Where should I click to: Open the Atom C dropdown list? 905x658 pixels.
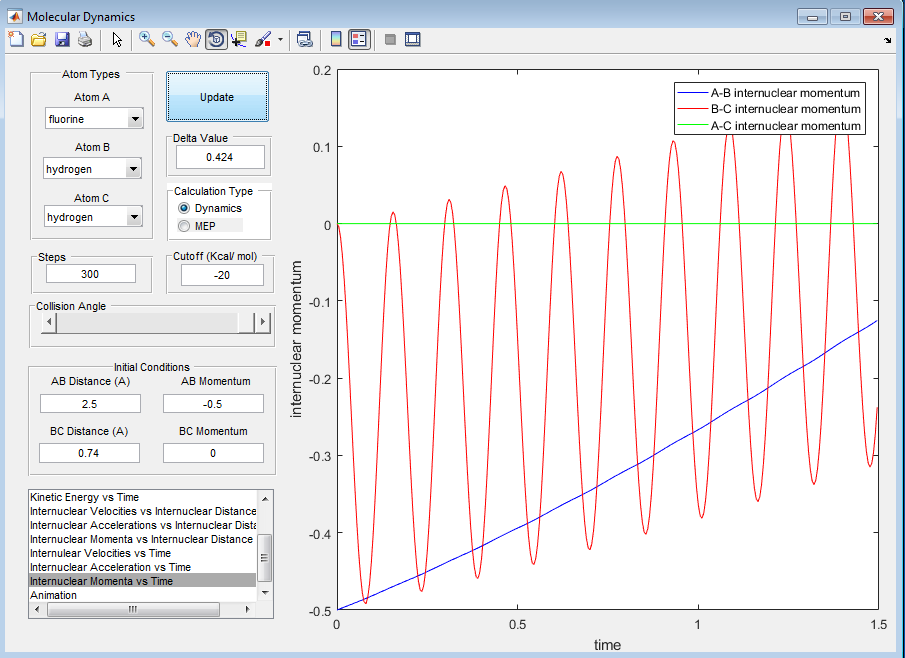(135, 217)
